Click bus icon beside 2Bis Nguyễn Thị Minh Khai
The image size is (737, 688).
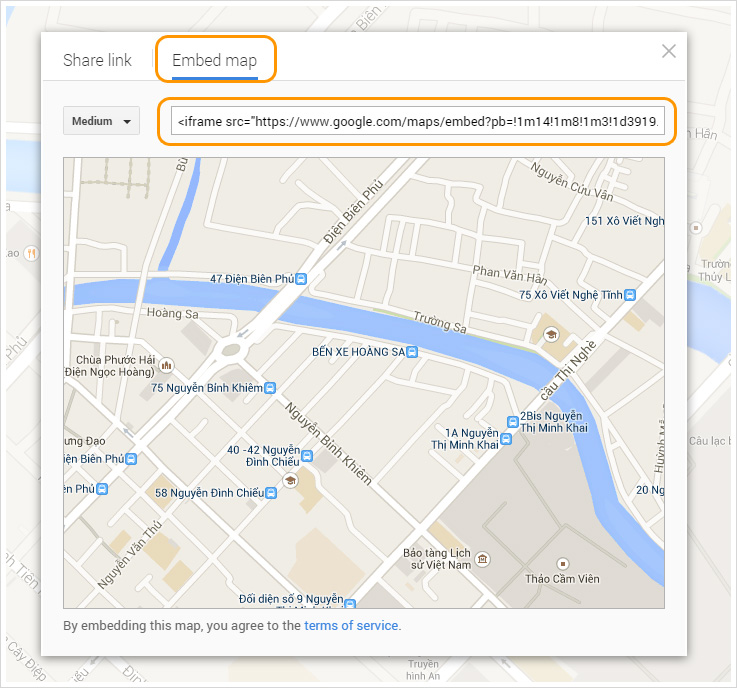[512, 422]
